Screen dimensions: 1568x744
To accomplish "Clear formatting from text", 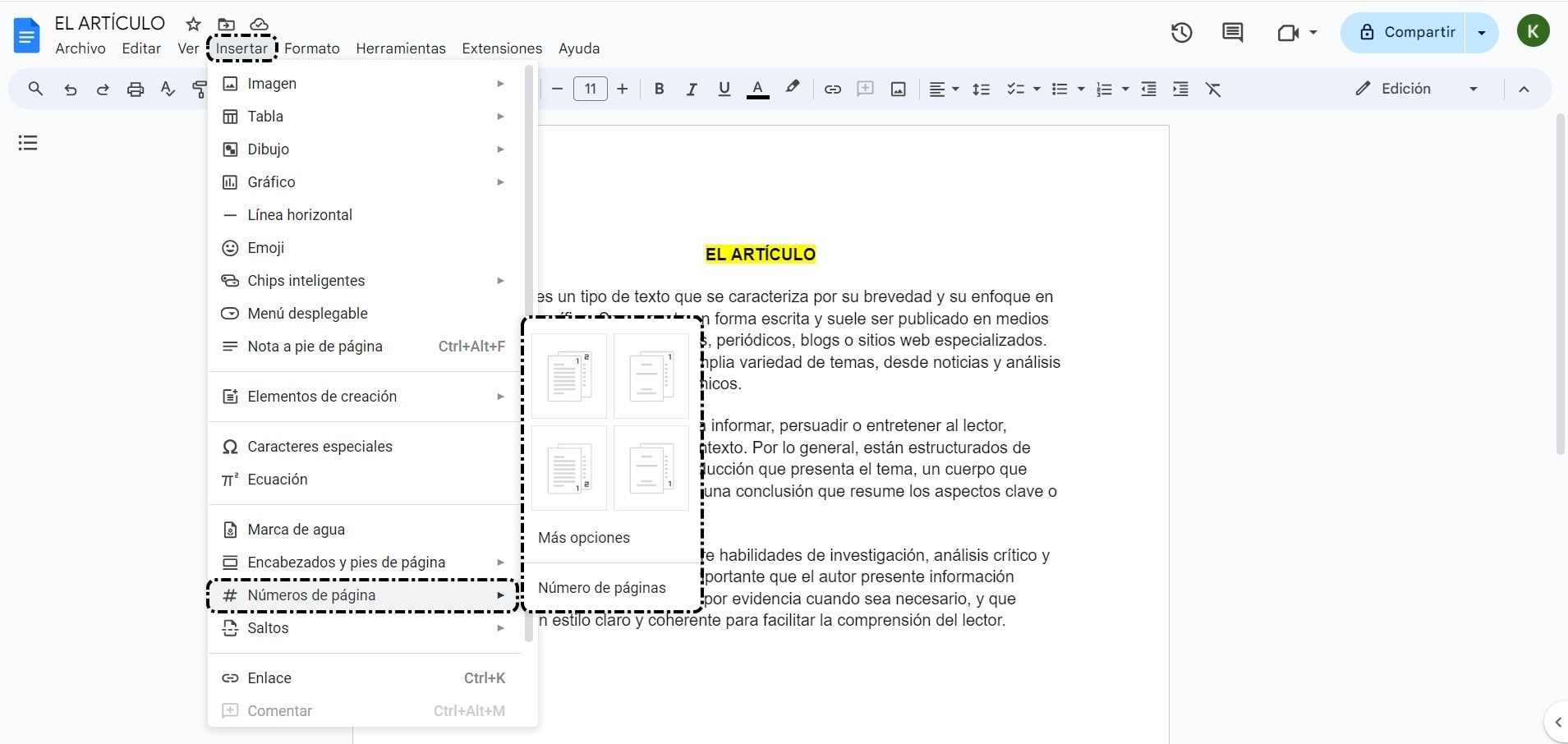I will pyautogui.click(x=1213, y=89).
